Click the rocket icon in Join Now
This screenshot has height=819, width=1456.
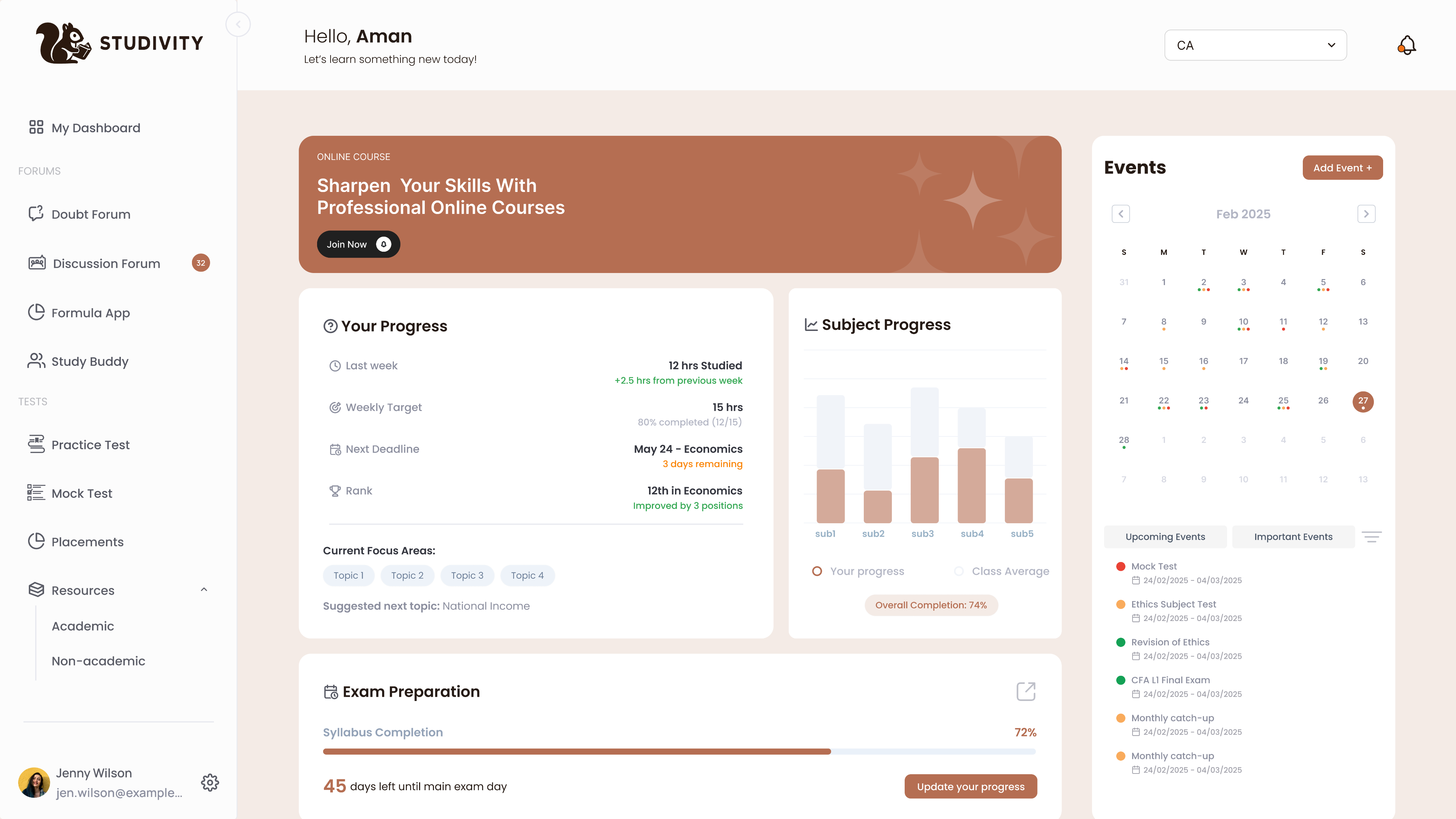383,244
